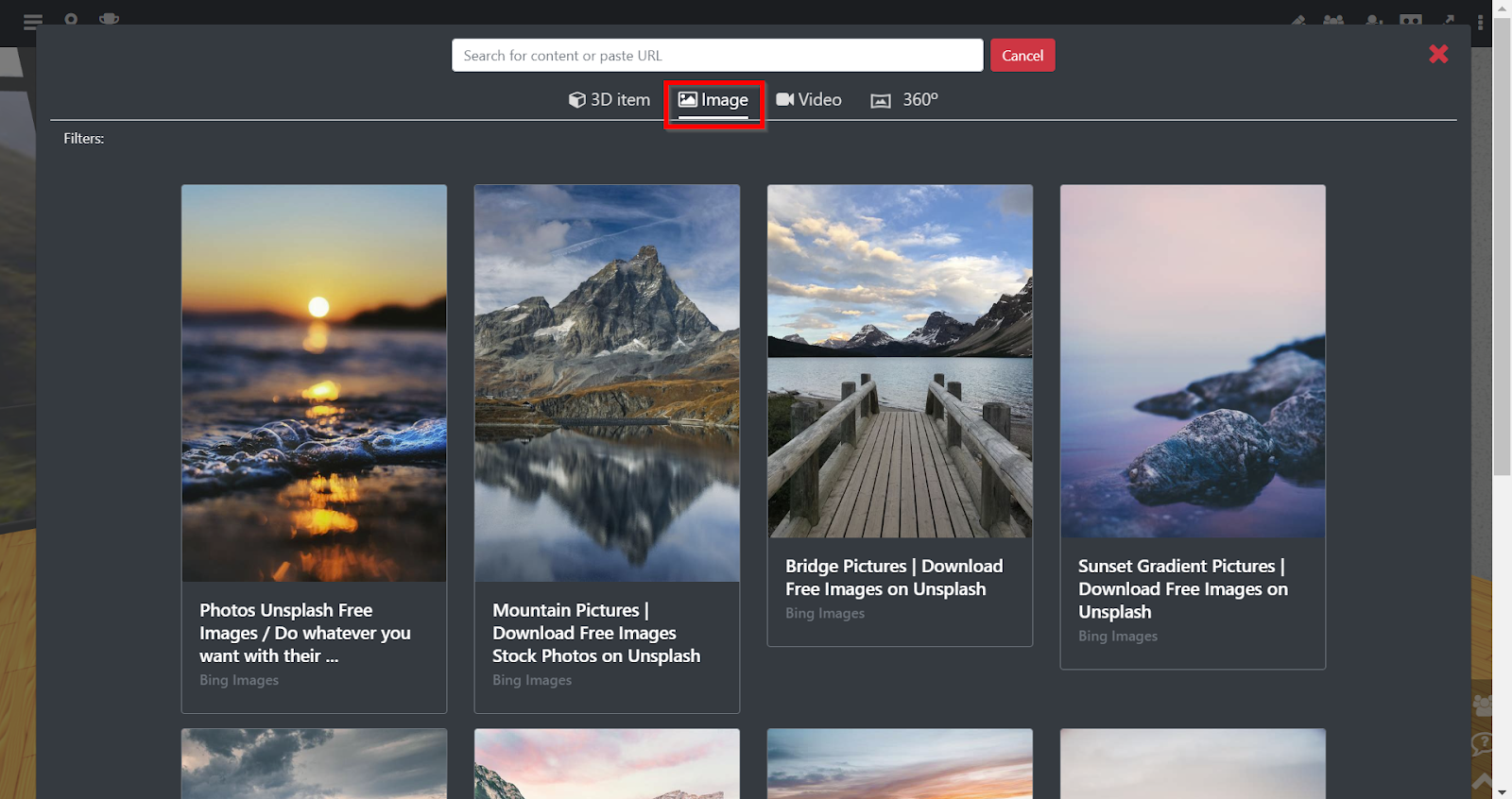This screenshot has height=799, width=1512.
Task: Select the wooden bridge lake picture
Action: pos(900,361)
